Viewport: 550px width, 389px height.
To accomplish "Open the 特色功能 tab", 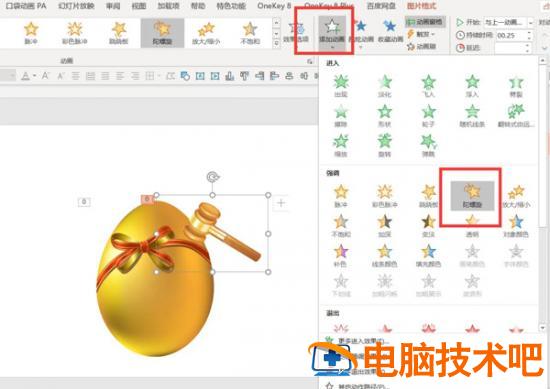I will (x=231, y=6).
